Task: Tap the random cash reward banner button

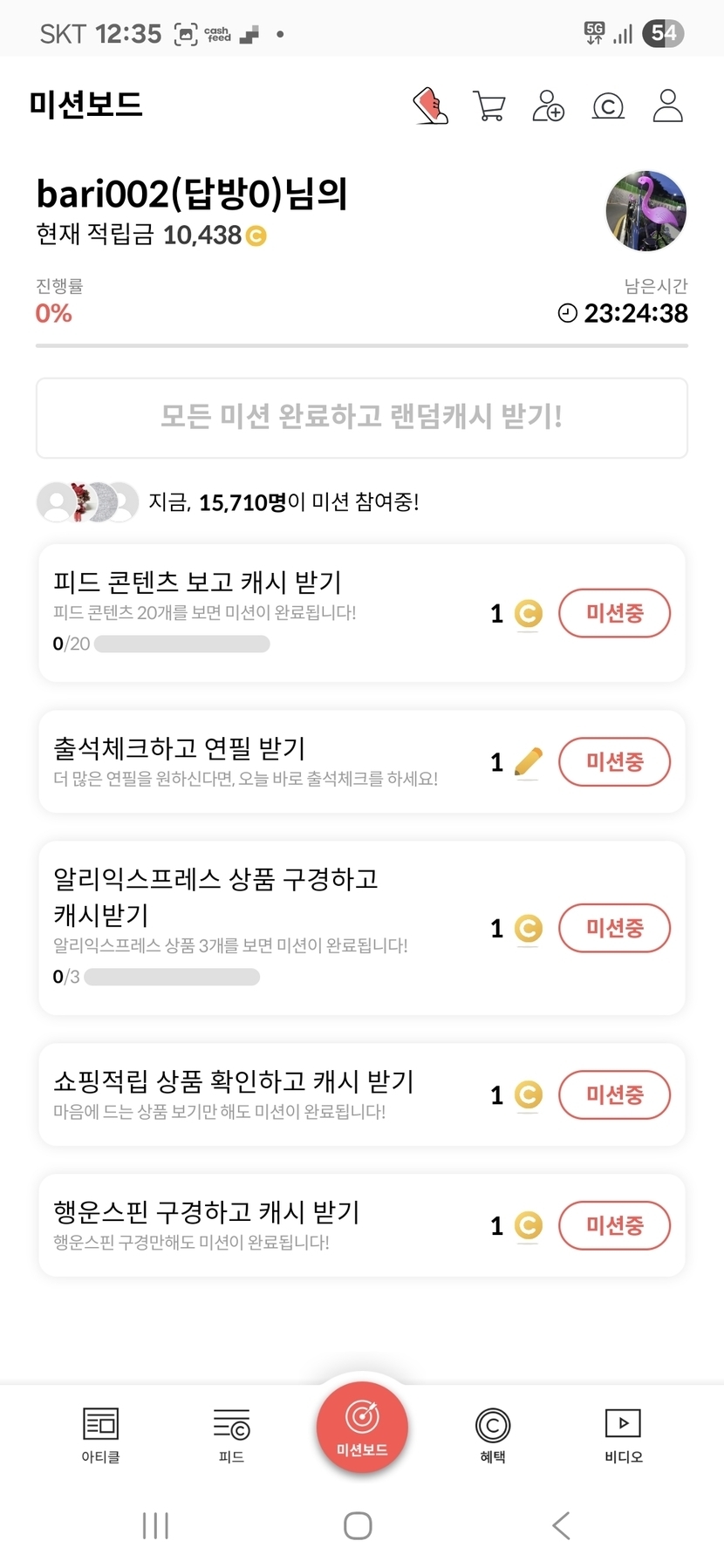Action: [362, 418]
